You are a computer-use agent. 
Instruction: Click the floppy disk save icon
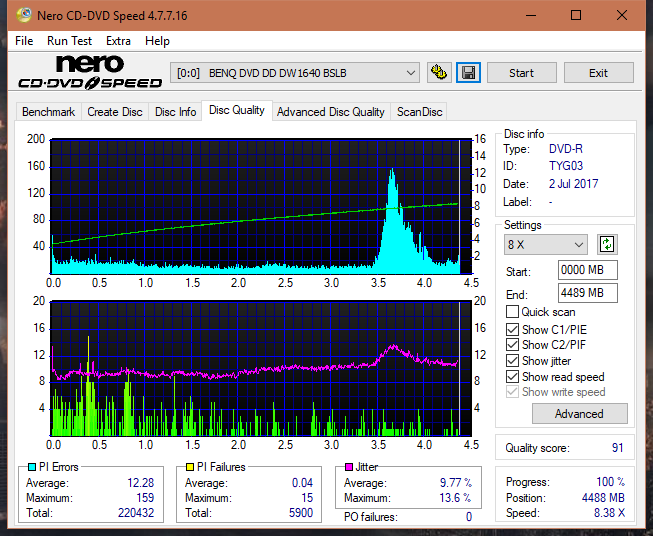(x=468, y=73)
